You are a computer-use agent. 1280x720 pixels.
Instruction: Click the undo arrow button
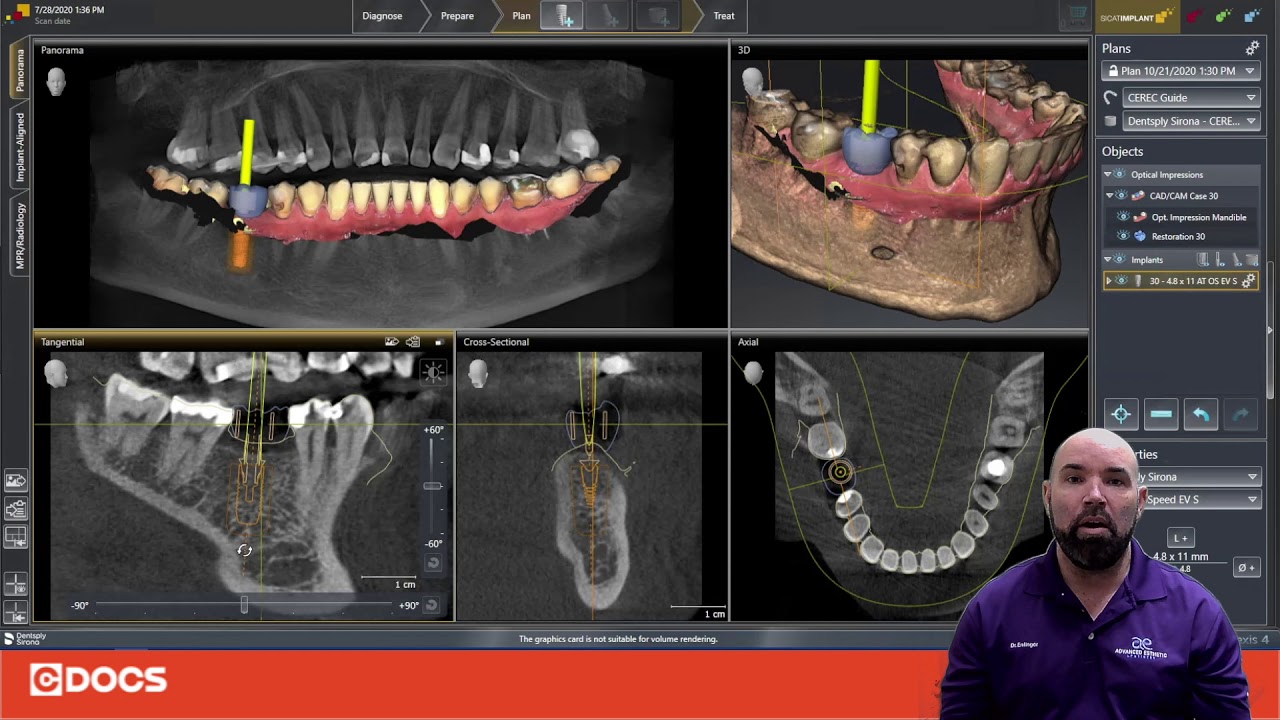pos(1201,414)
